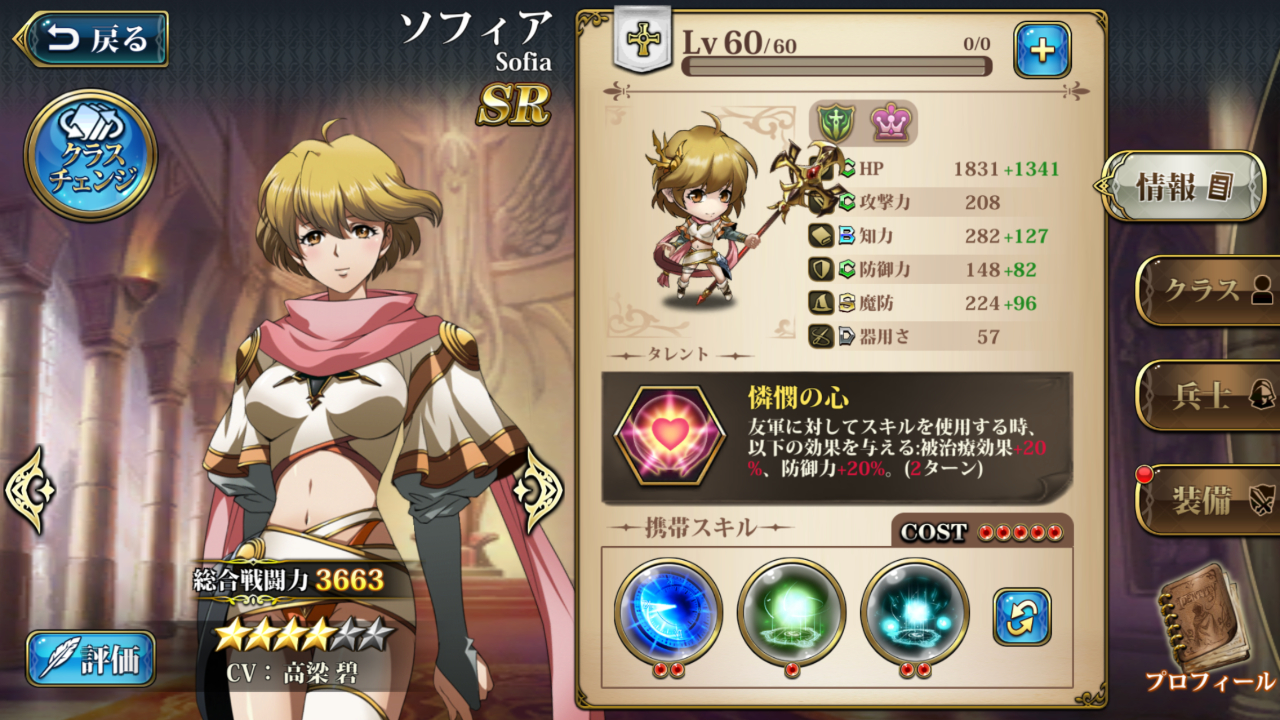1280x720 pixels.
Task: Open the 装備 equipment tab
Action: [x=1208, y=499]
